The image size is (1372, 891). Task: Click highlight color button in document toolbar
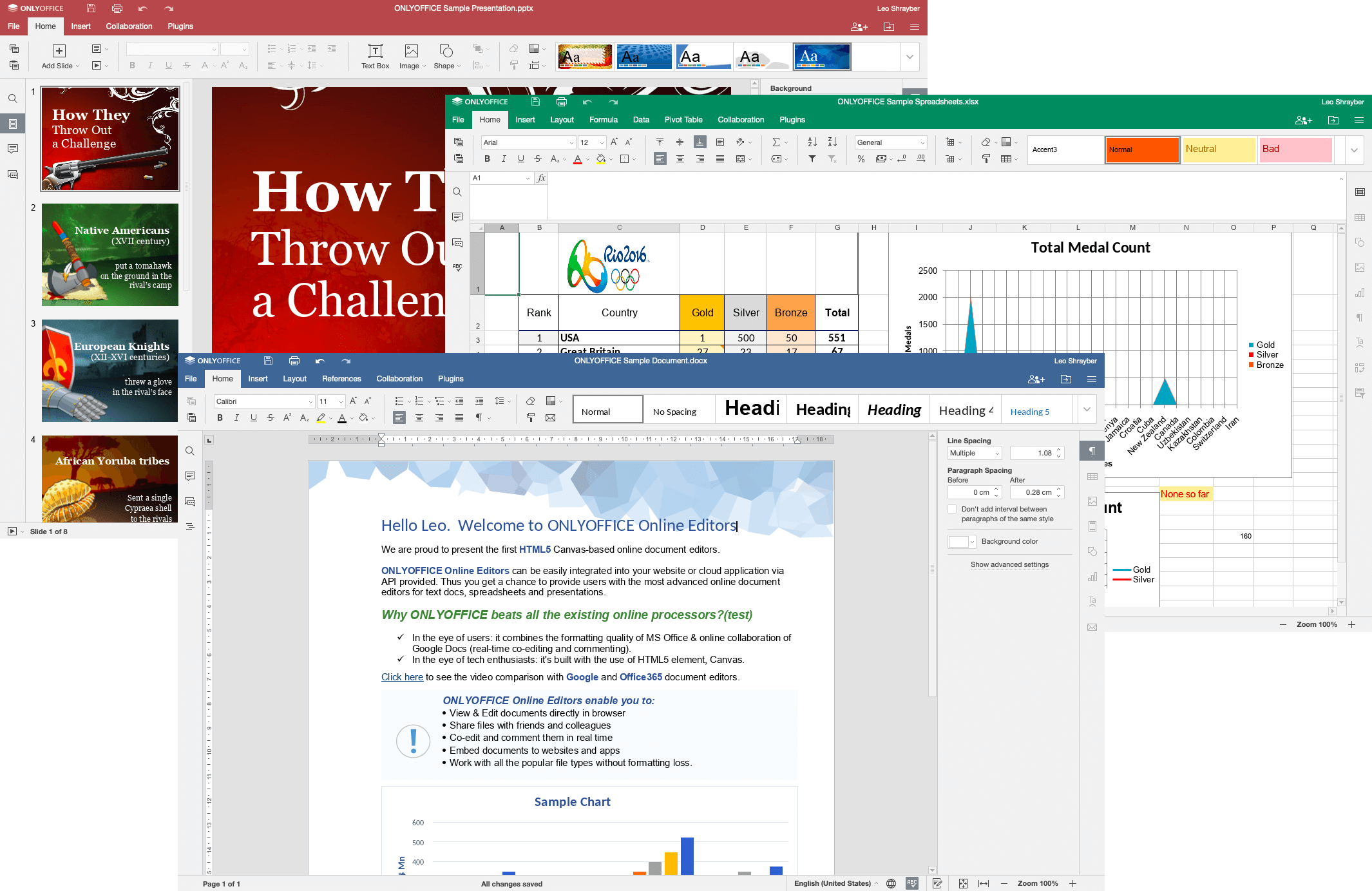pos(321,418)
